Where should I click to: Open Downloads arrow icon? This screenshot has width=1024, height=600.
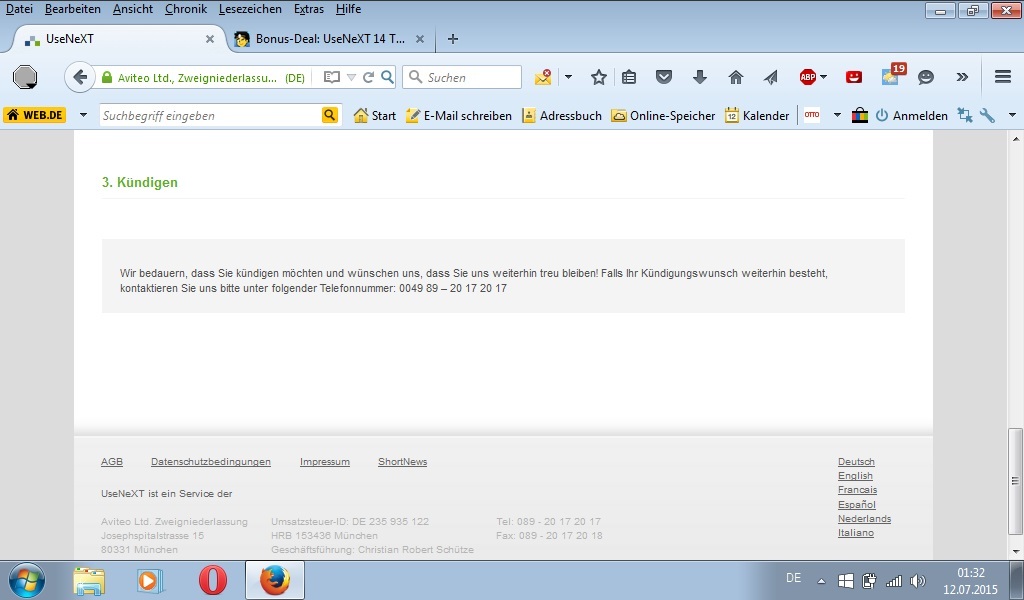point(700,77)
